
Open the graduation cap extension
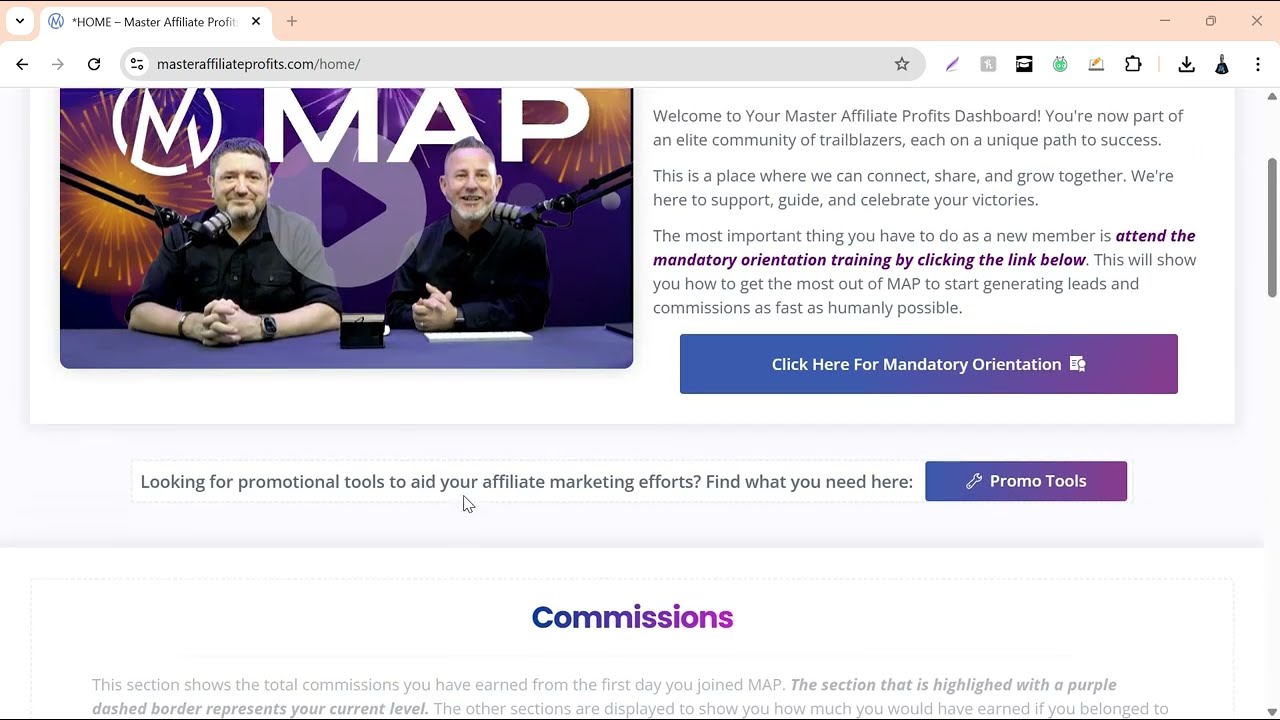[x=1024, y=64]
